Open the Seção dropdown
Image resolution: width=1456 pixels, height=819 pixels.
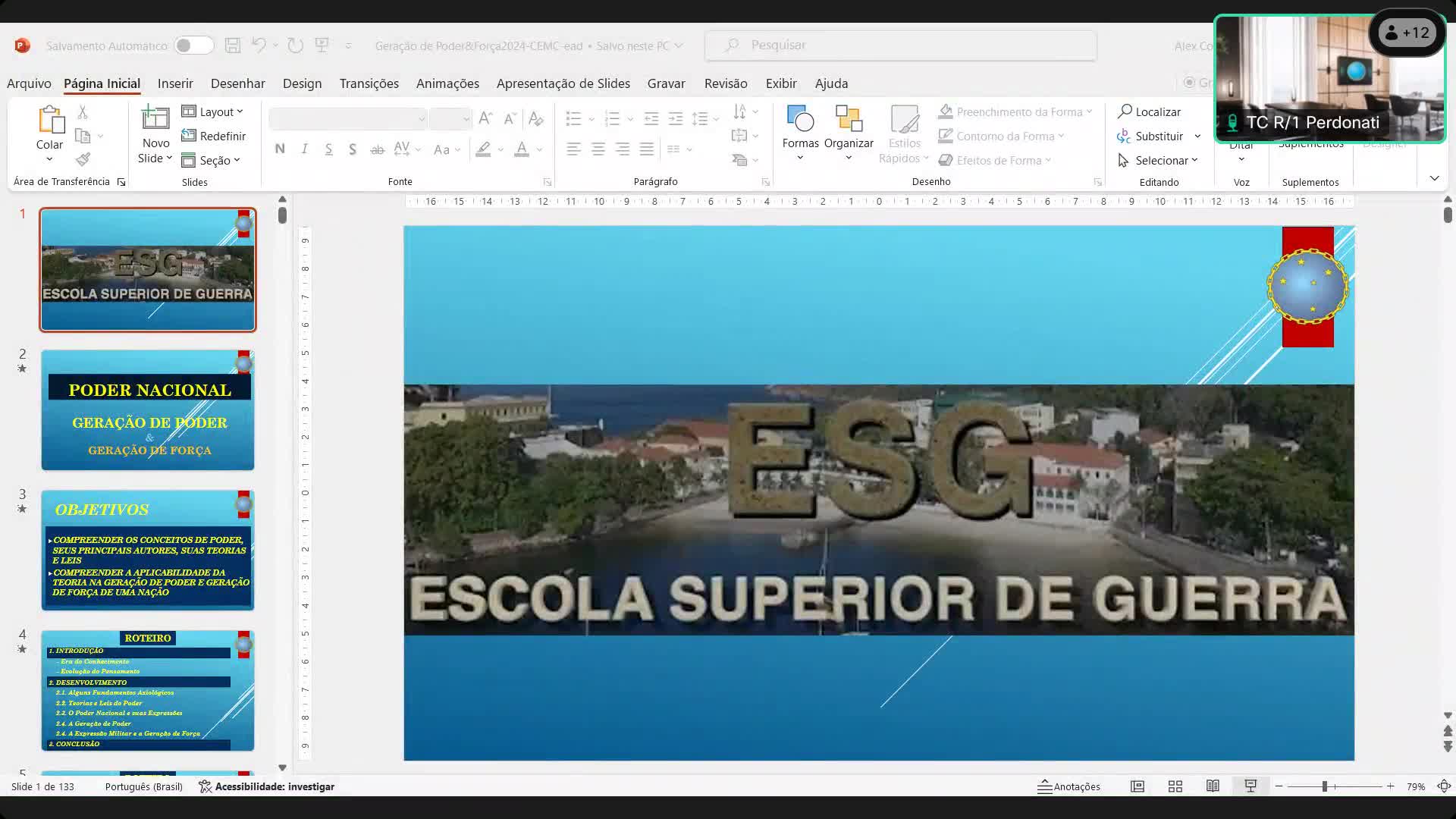click(x=211, y=160)
